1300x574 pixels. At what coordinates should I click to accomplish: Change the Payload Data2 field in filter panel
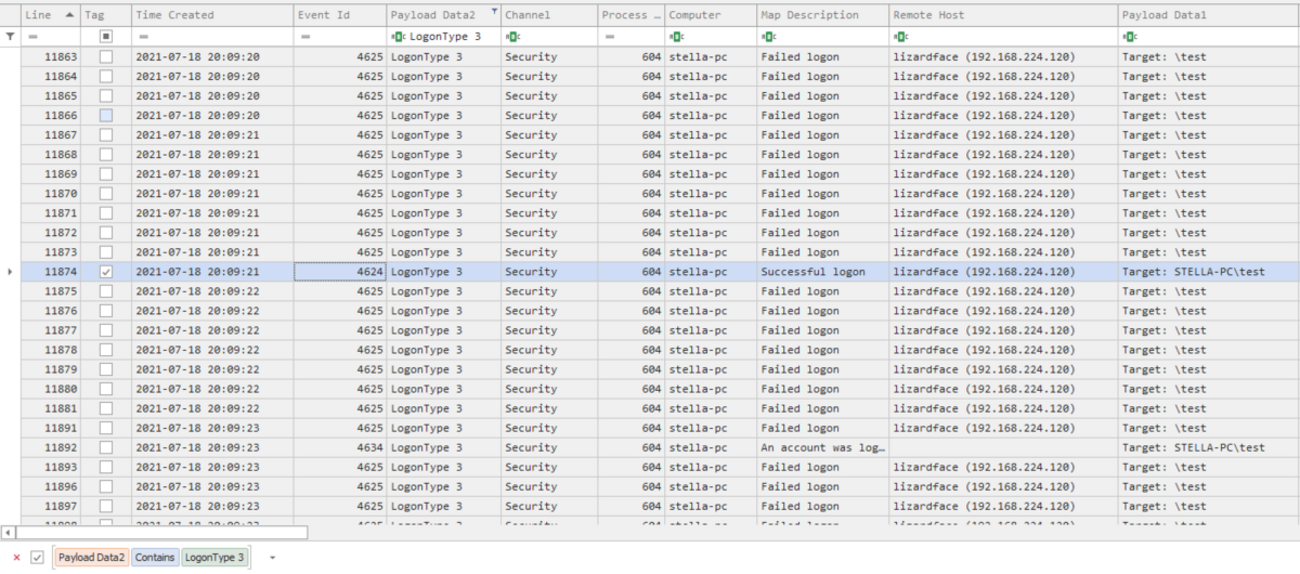tap(92, 557)
